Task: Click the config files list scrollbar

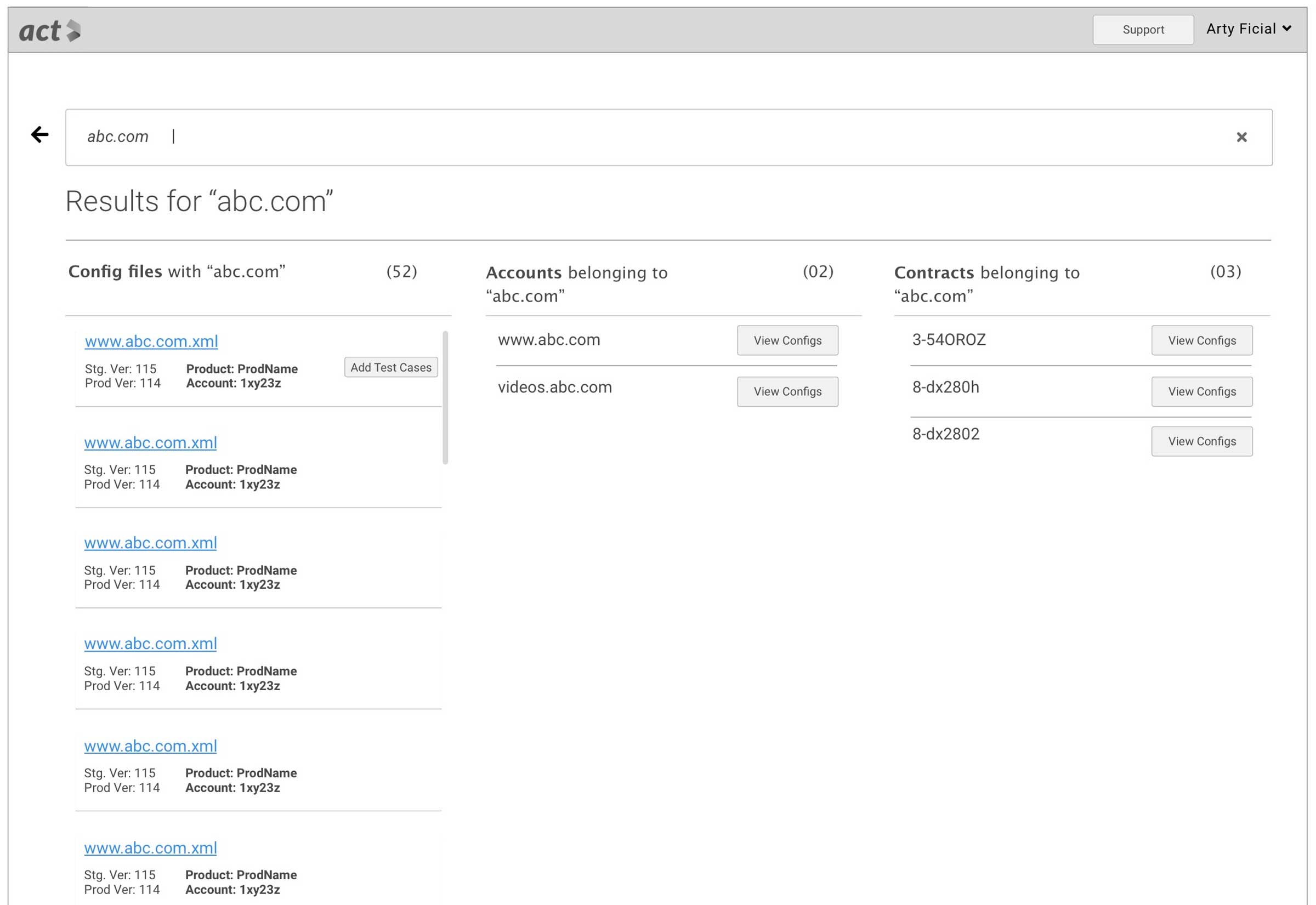Action: [x=445, y=397]
